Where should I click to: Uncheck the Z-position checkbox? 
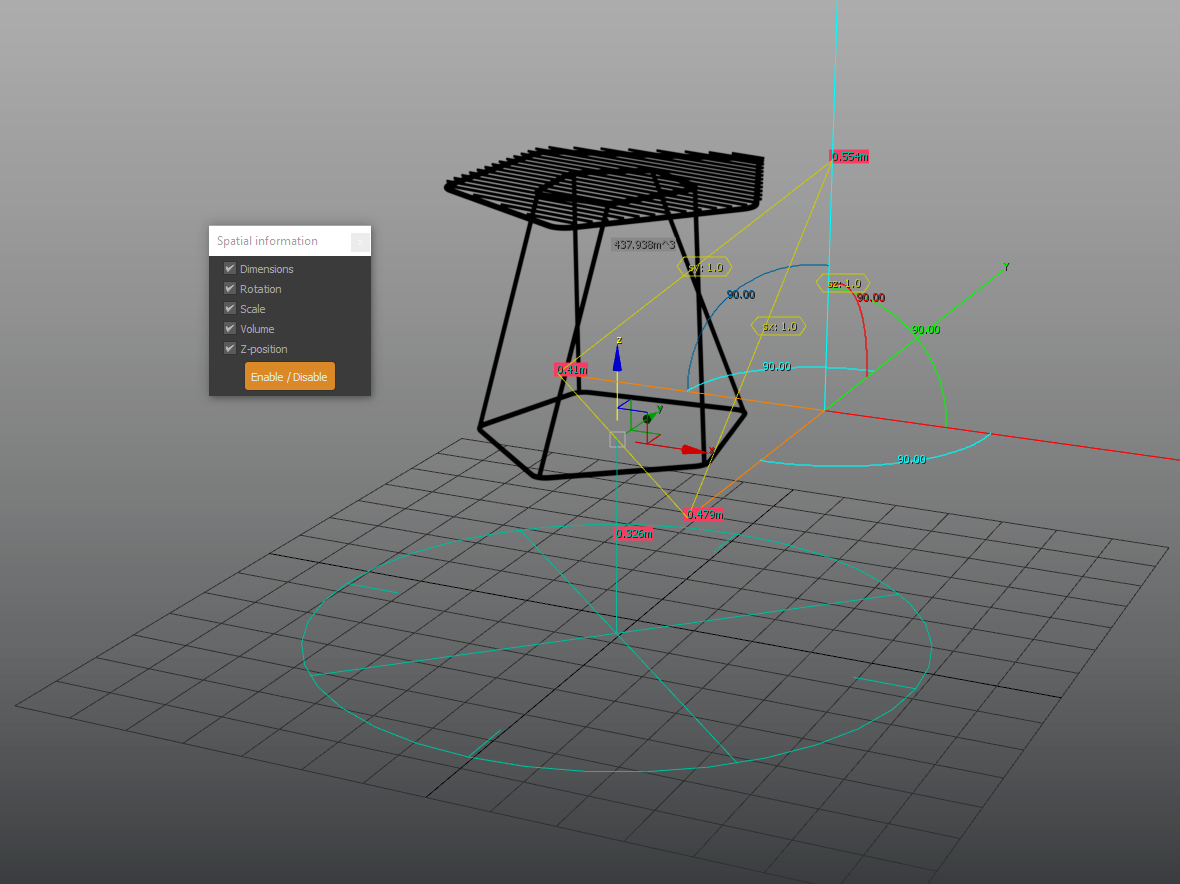click(230, 349)
